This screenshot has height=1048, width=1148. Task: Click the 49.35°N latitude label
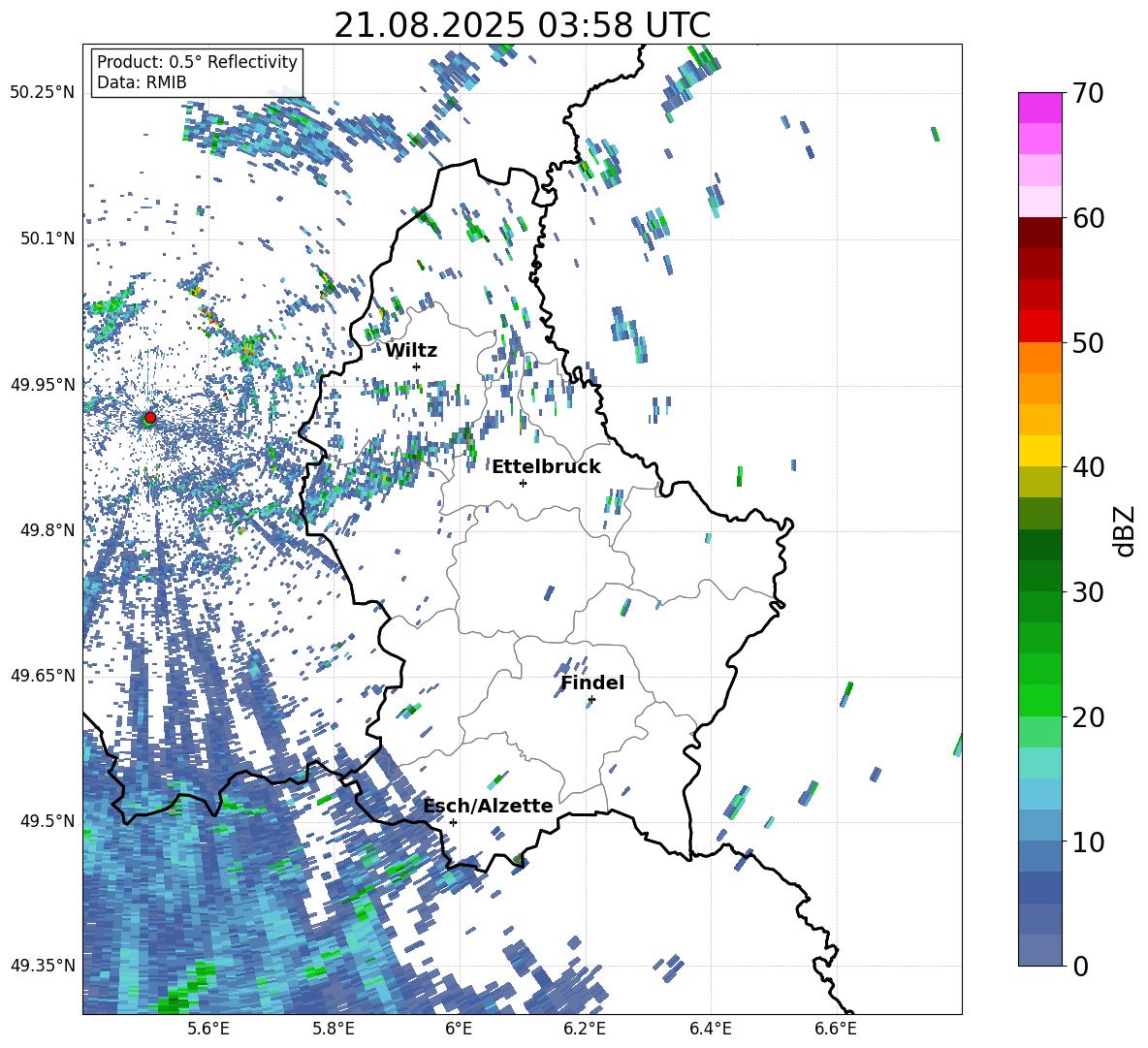[x=43, y=966]
